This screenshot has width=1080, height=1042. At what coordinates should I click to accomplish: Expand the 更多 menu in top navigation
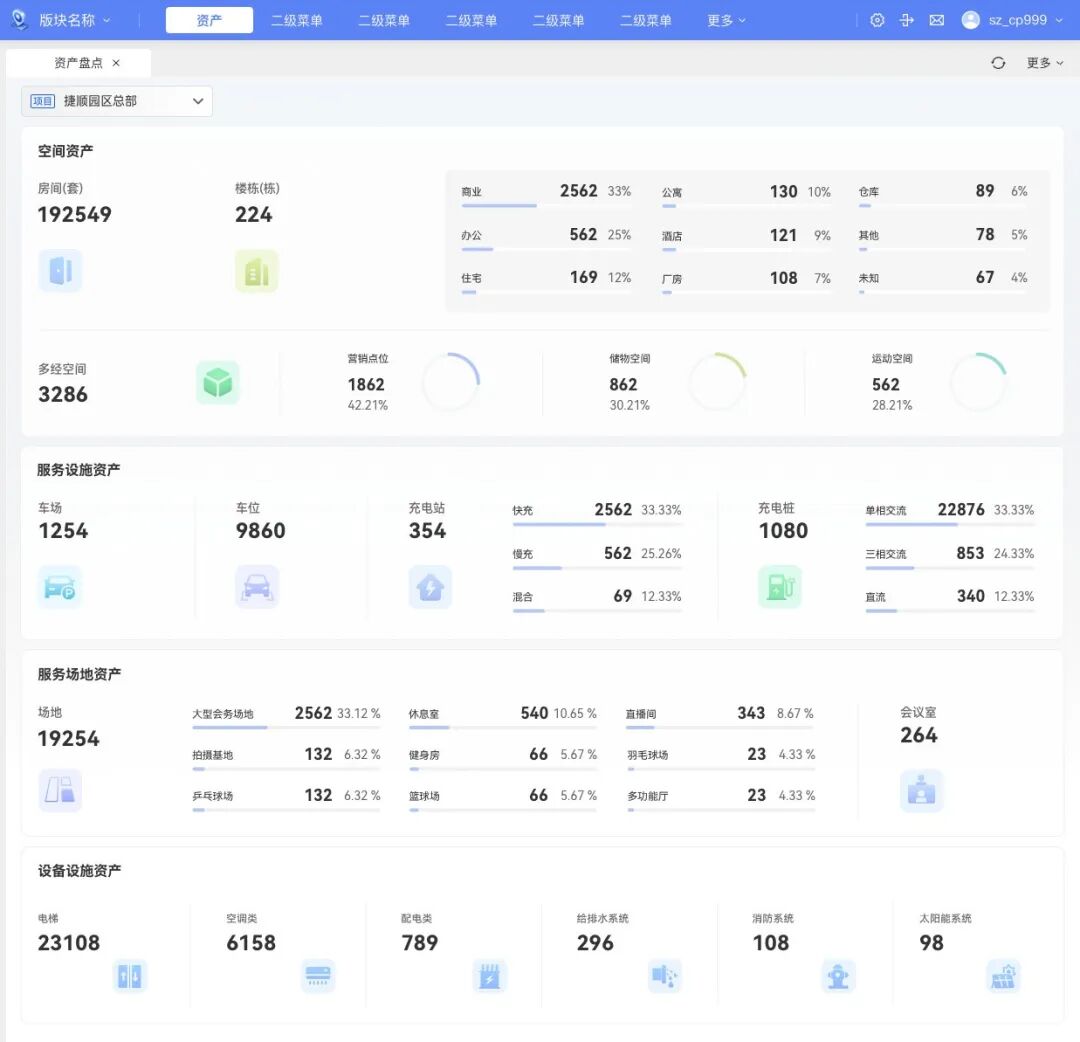point(726,20)
